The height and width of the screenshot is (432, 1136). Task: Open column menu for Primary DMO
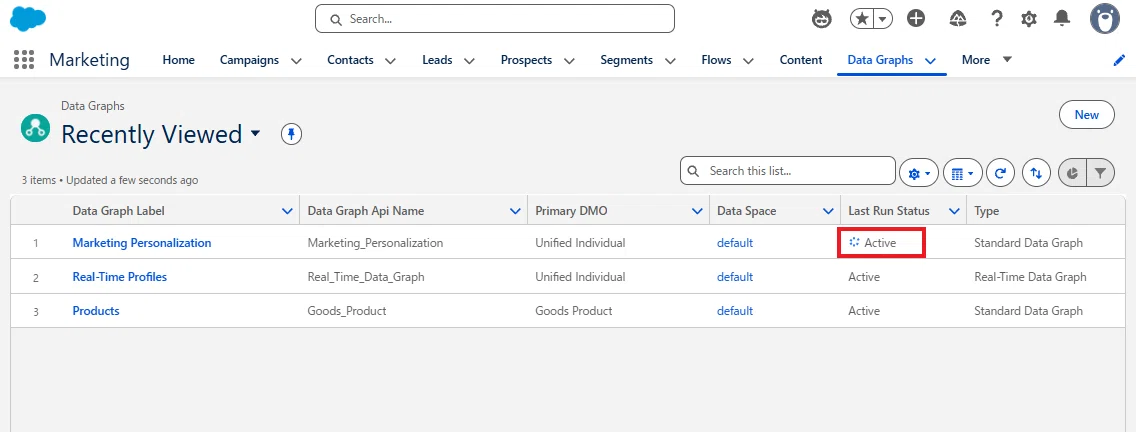697,211
